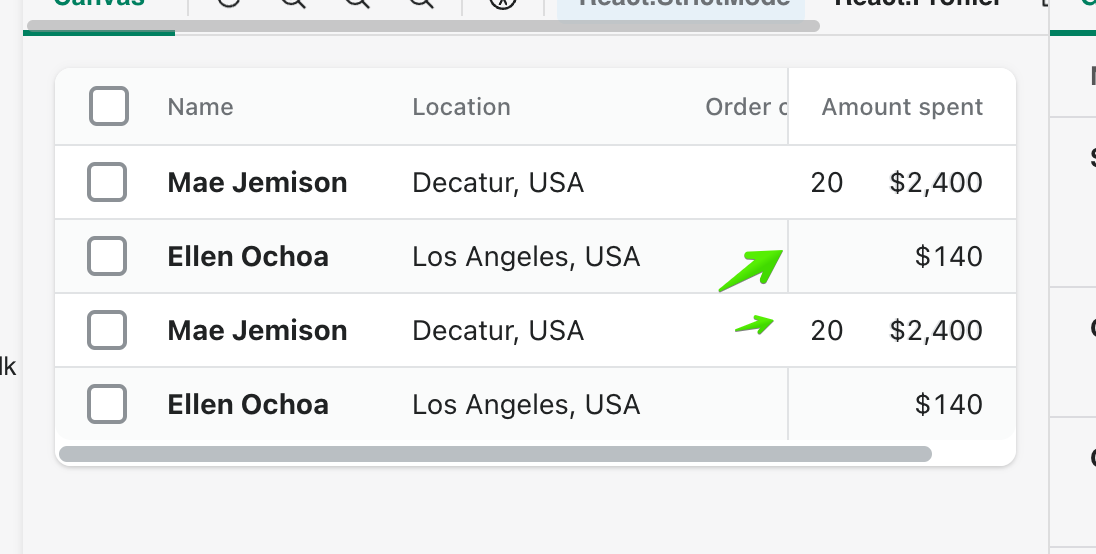
Task: Click the Name column header
Action: [200, 107]
